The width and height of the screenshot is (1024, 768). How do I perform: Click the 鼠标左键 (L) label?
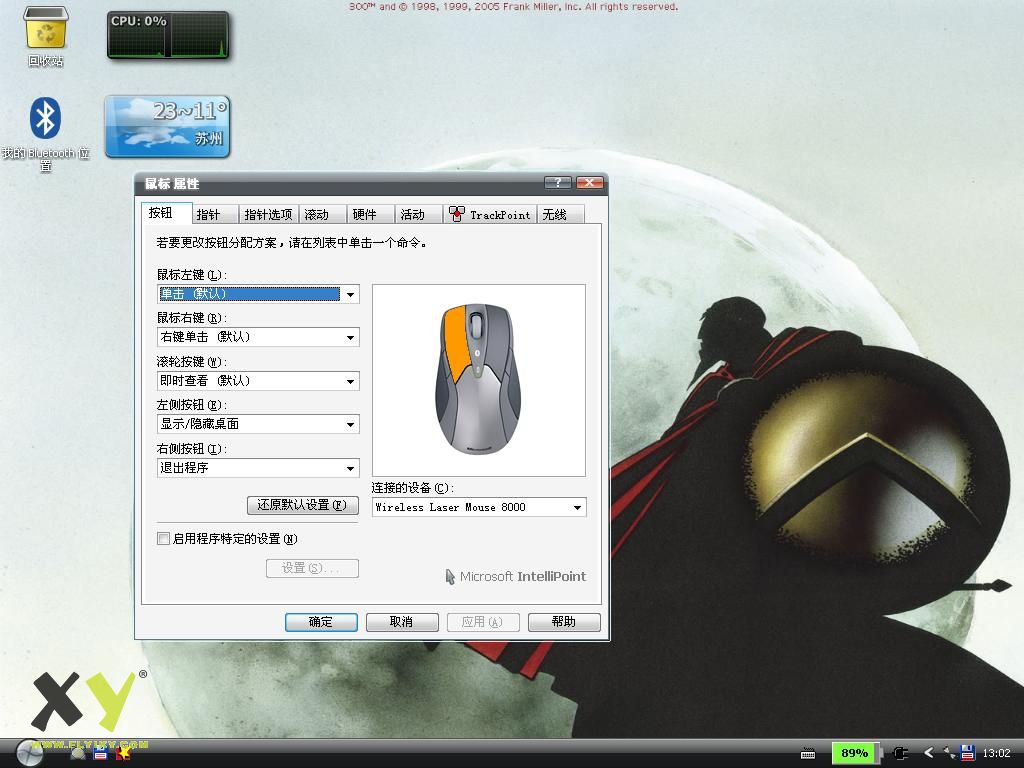191,275
